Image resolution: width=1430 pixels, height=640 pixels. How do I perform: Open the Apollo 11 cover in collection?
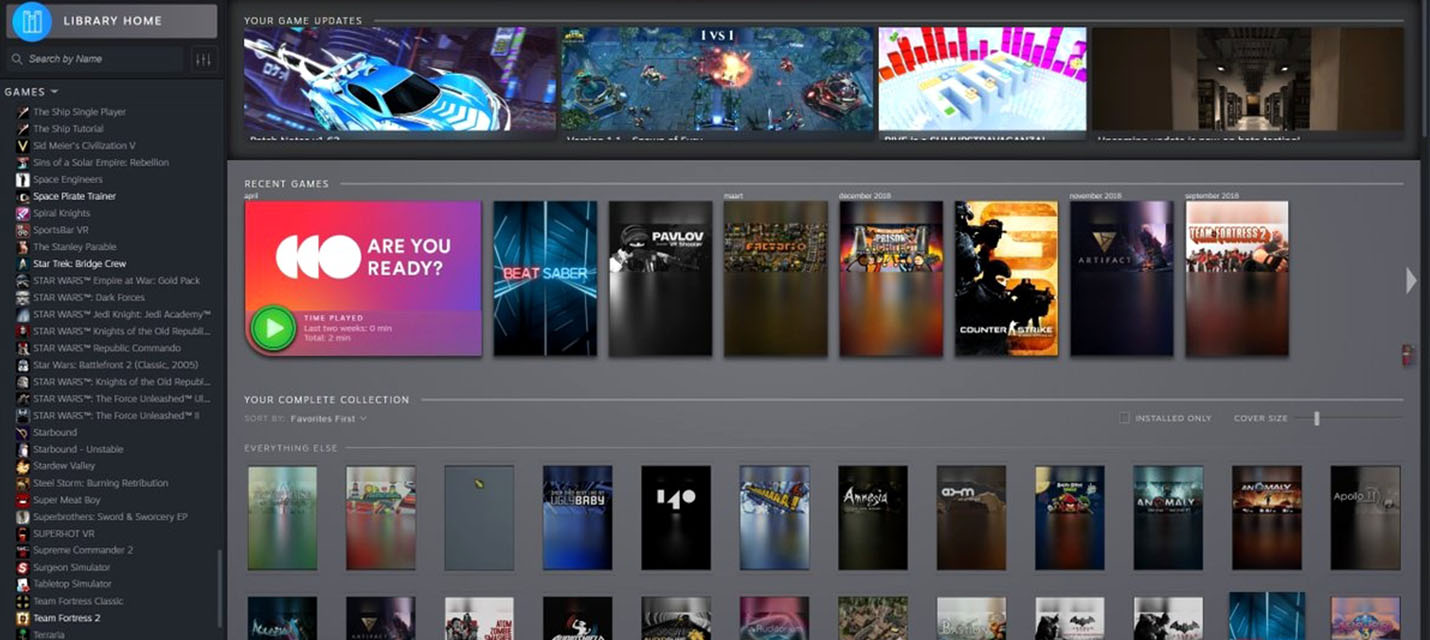click(1365, 518)
